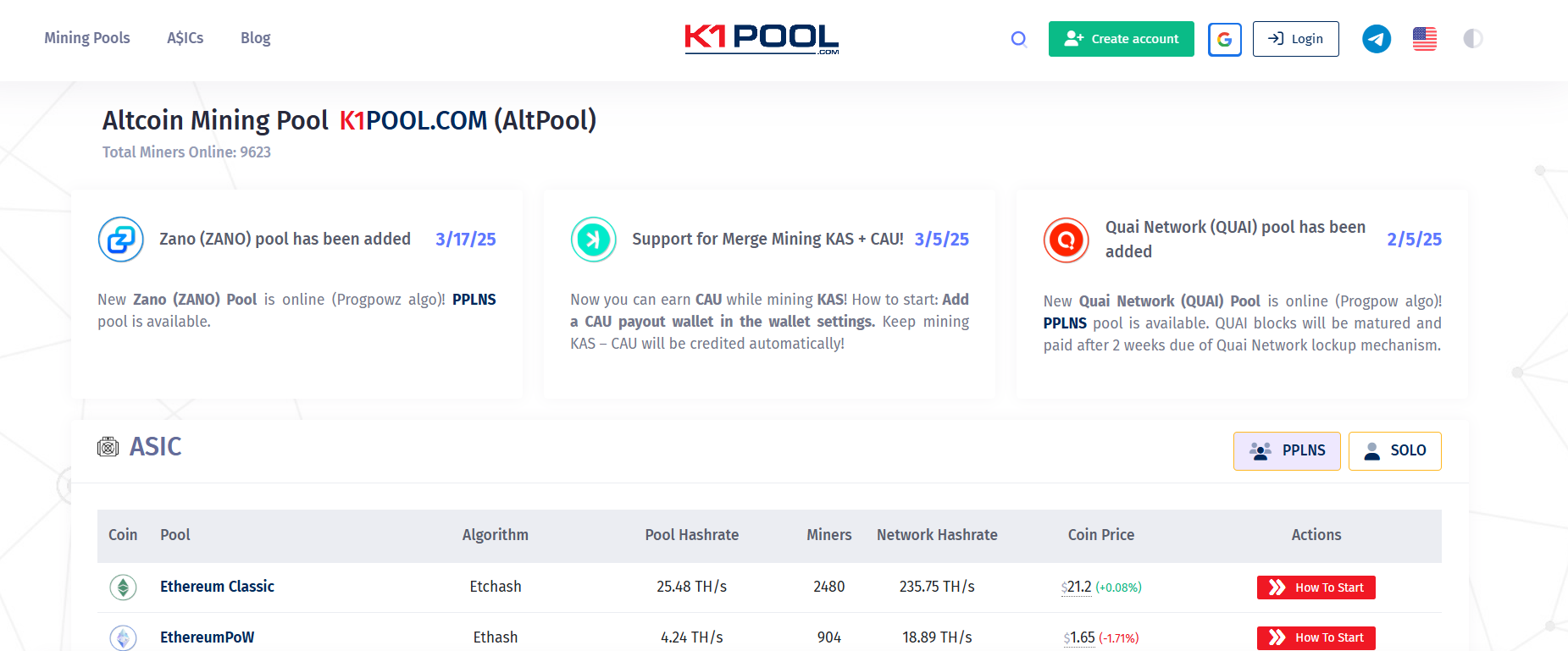Open A$ICs menu item

[186, 38]
